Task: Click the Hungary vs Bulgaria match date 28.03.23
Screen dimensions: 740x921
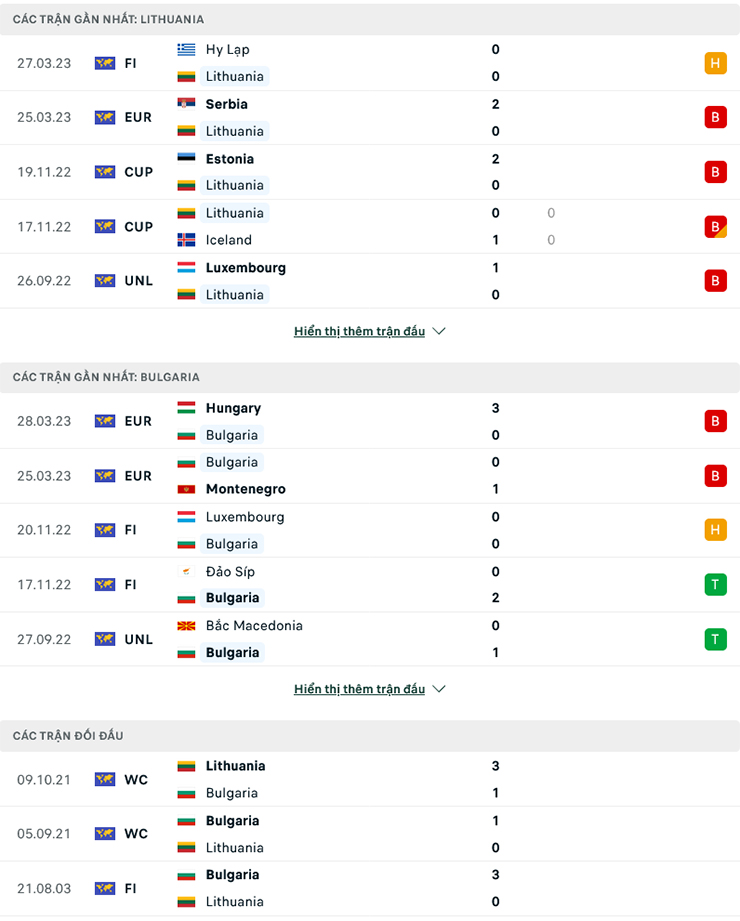Action: coord(44,421)
